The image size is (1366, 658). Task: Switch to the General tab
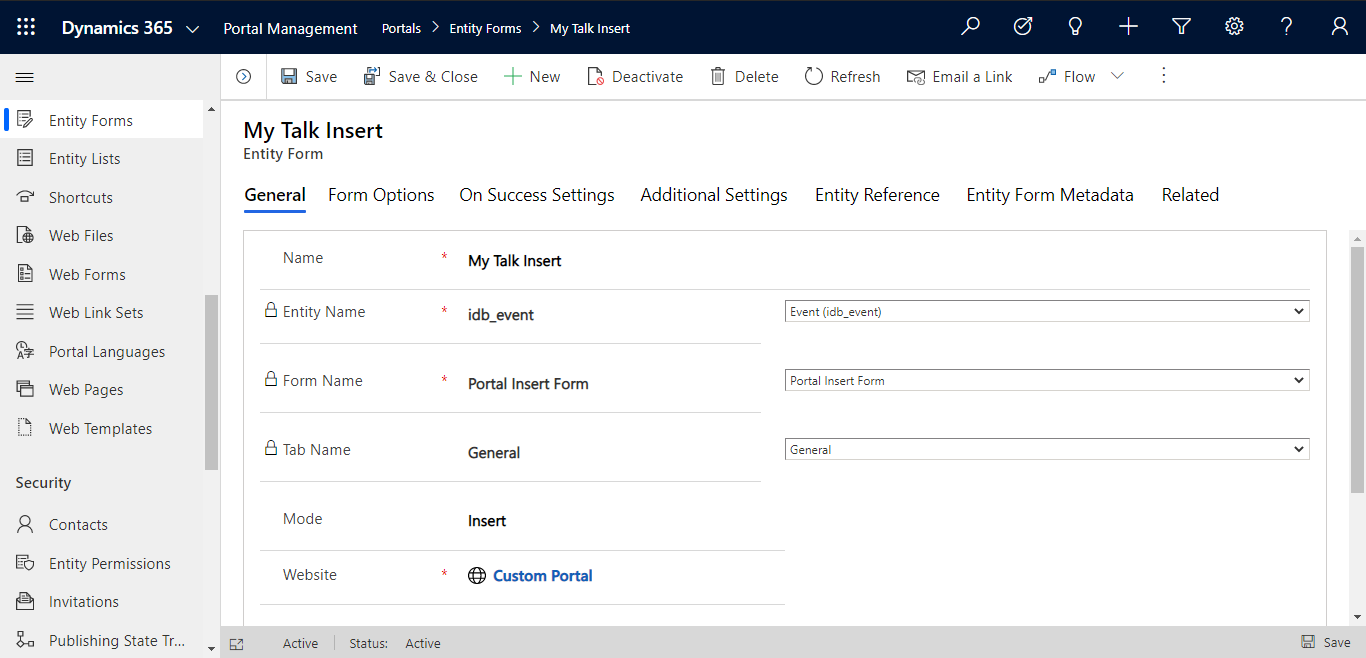click(275, 195)
